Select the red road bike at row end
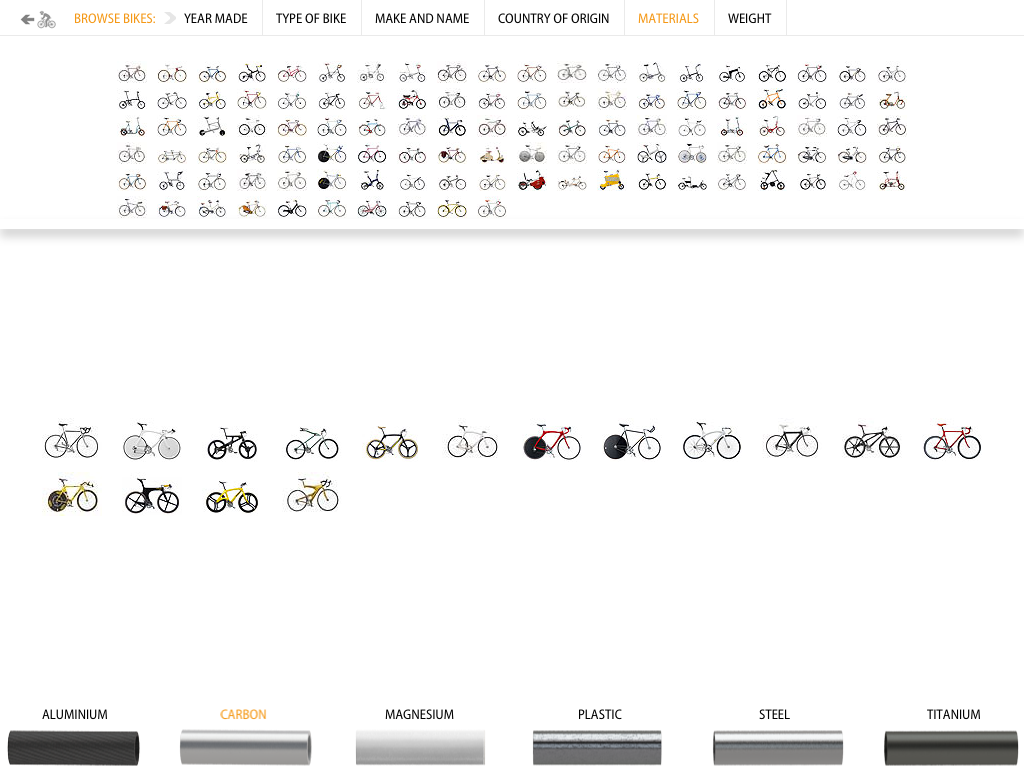This screenshot has width=1024, height=768. coord(952,441)
